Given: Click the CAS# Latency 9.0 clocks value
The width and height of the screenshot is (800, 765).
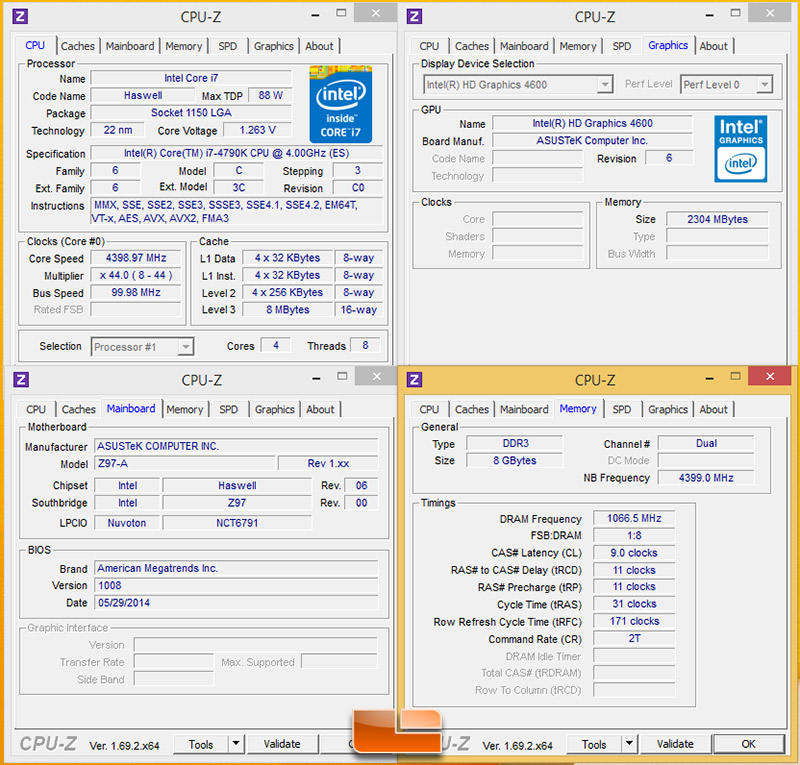Looking at the screenshot, I should tap(634, 553).
